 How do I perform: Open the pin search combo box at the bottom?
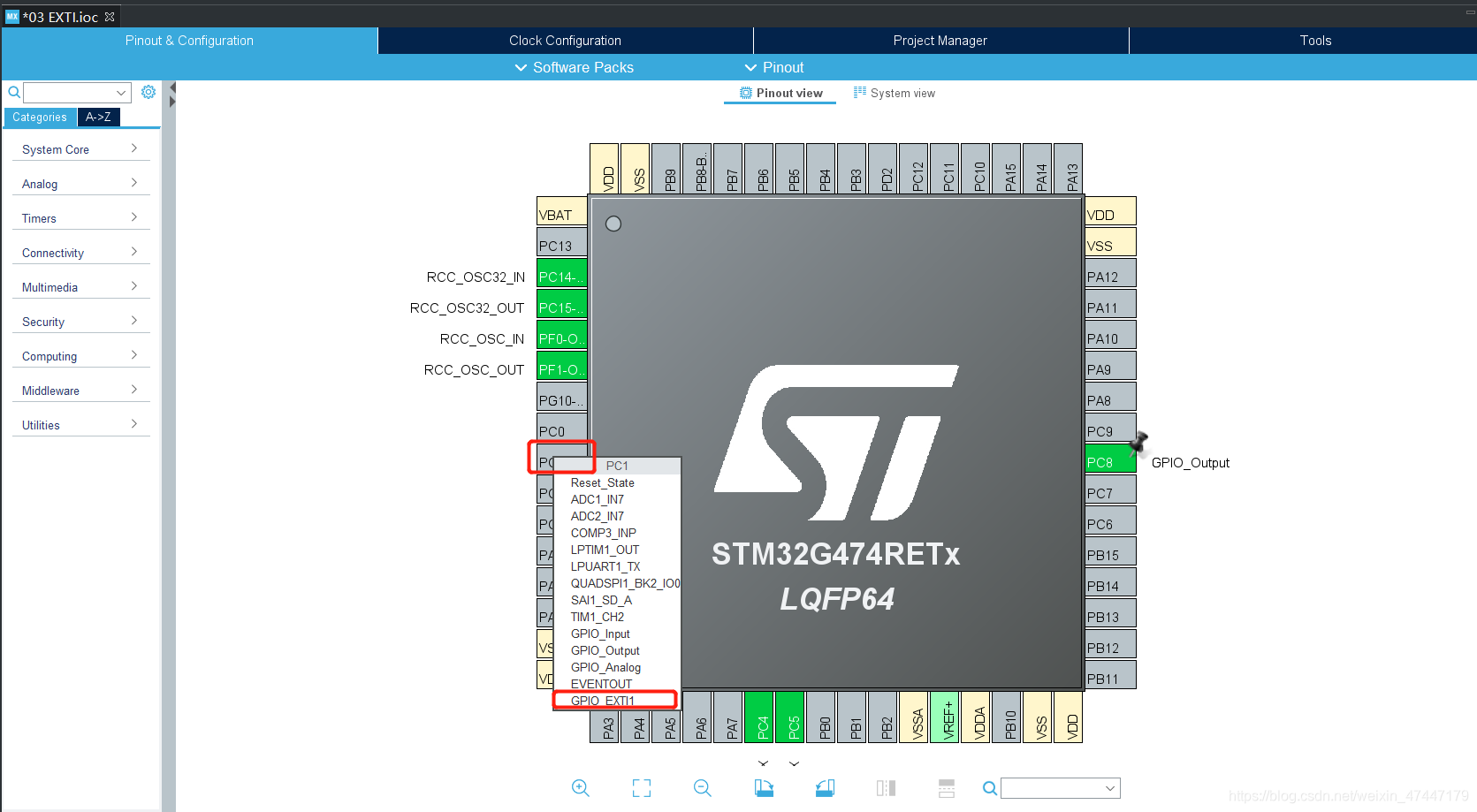(x=1061, y=788)
